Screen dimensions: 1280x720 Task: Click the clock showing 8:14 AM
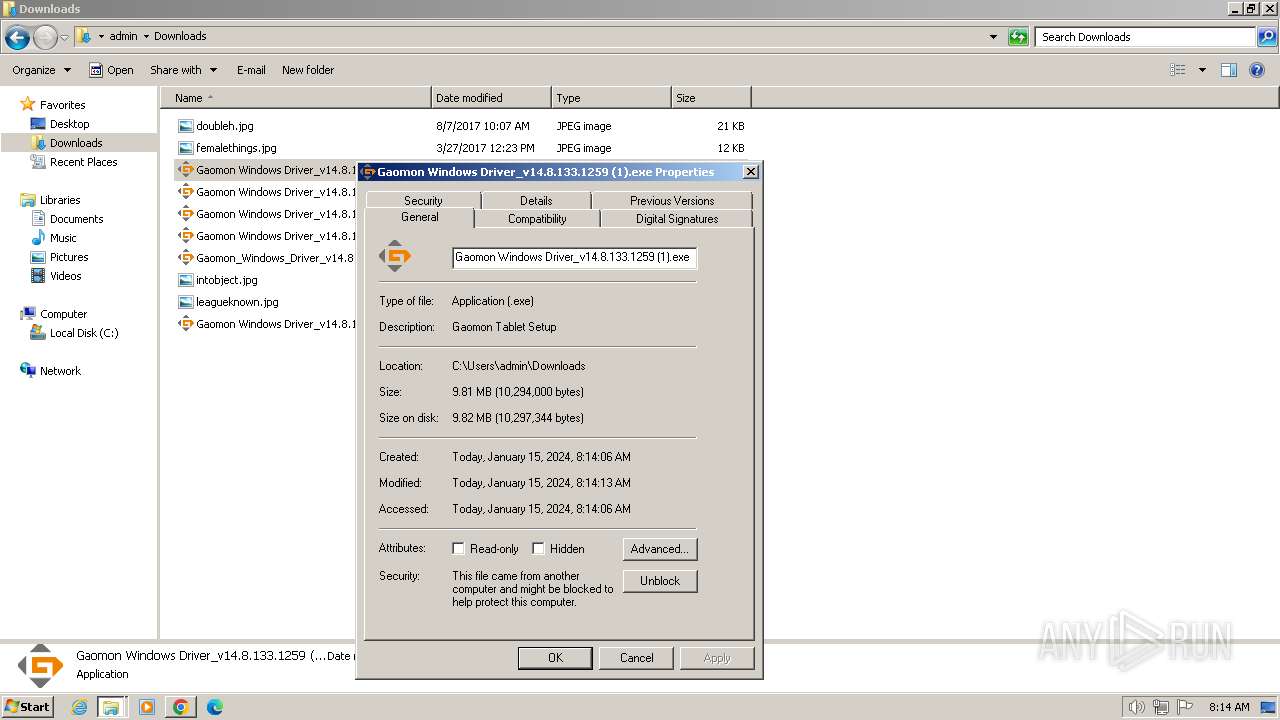tap(1229, 707)
